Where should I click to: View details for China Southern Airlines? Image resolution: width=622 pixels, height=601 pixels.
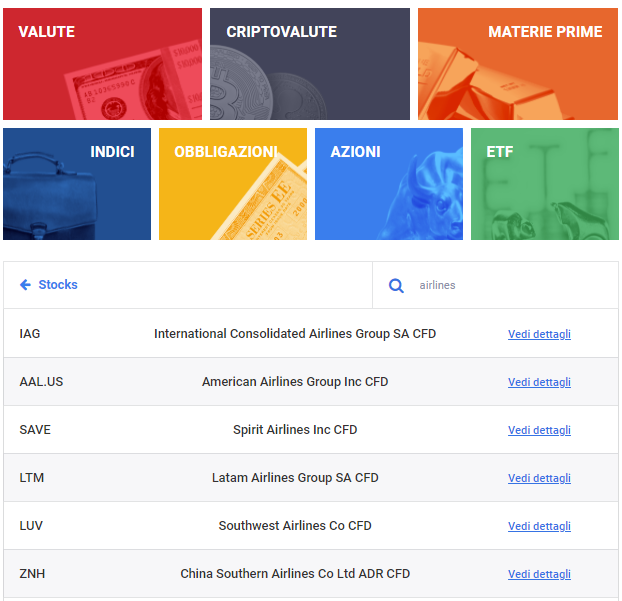(539, 574)
